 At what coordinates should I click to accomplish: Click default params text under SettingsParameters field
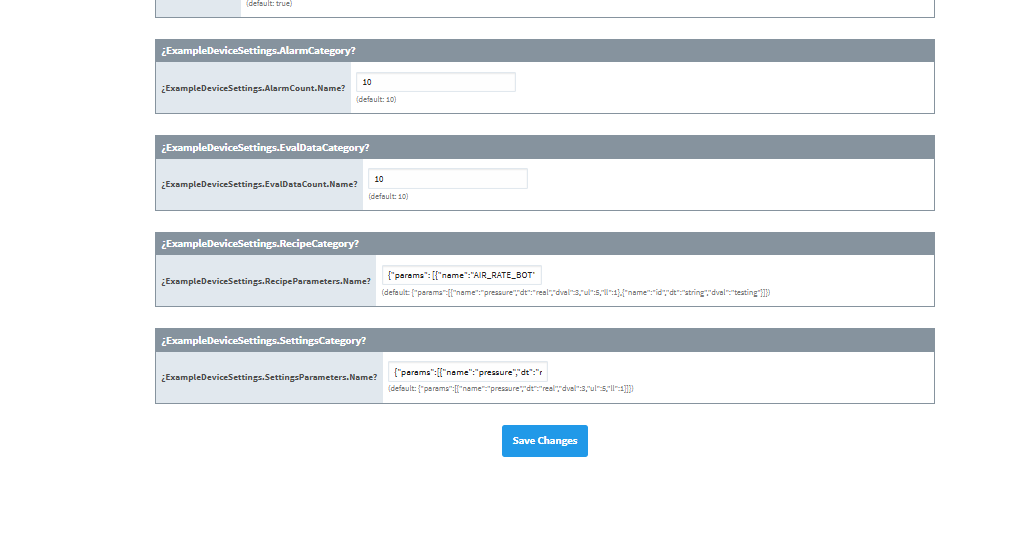coord(510,389)
